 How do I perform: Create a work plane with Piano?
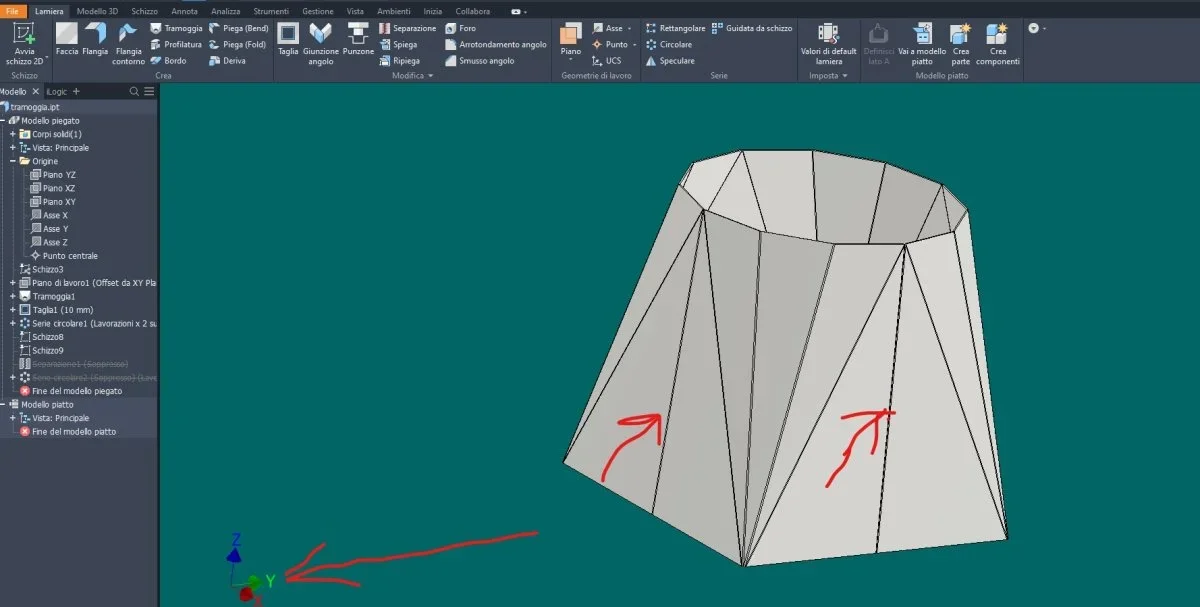click(570, 40)
